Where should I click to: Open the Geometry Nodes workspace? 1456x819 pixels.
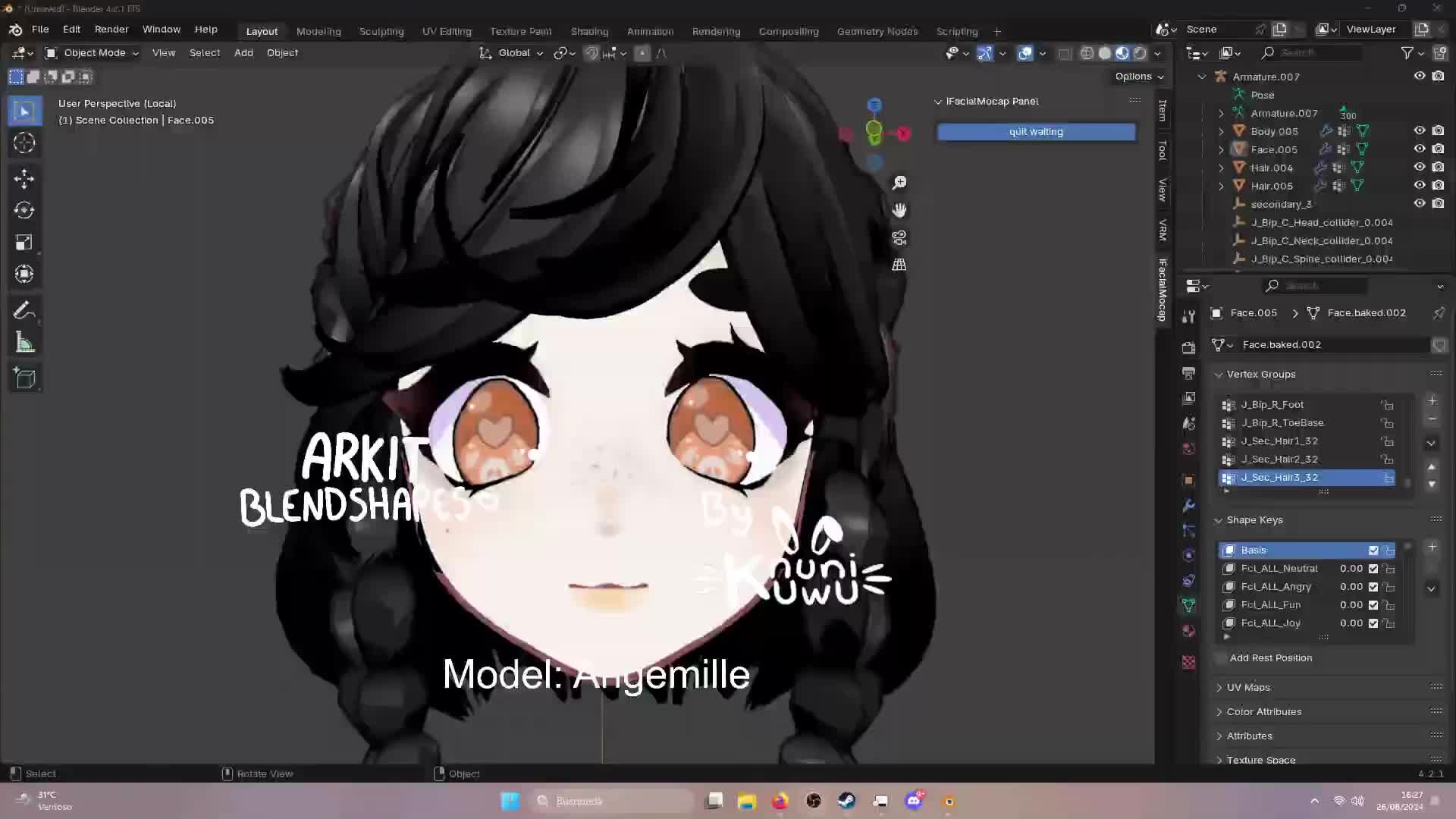point(877,31)
